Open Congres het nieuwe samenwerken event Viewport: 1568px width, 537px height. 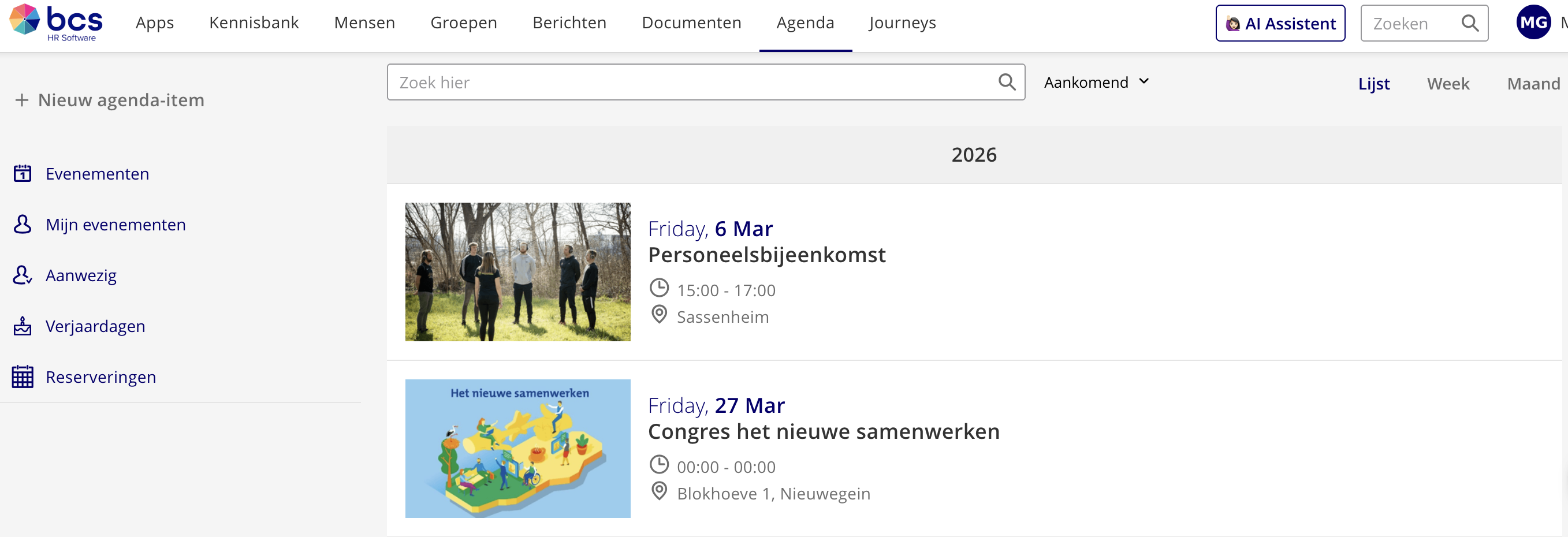[824, 431]
